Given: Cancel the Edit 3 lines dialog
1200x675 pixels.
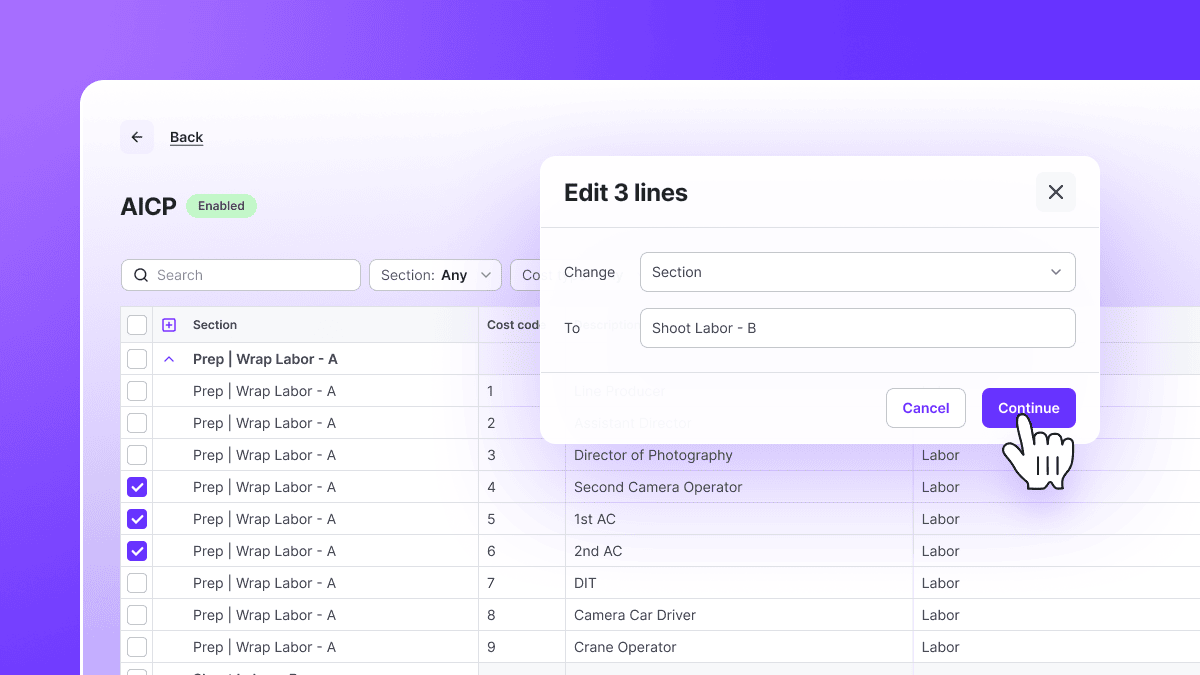Looking at the screenshot, I should (x=926, y=408).
